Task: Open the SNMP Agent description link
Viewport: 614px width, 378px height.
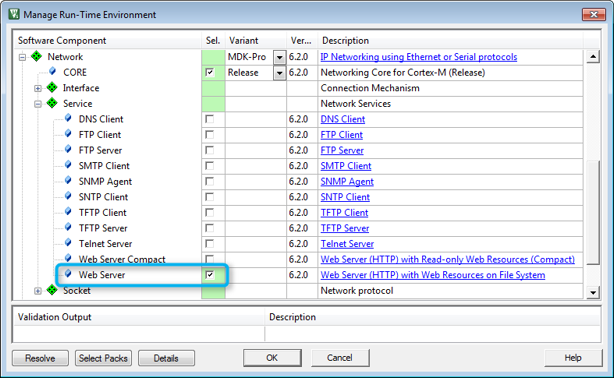Action: (347, 182)
